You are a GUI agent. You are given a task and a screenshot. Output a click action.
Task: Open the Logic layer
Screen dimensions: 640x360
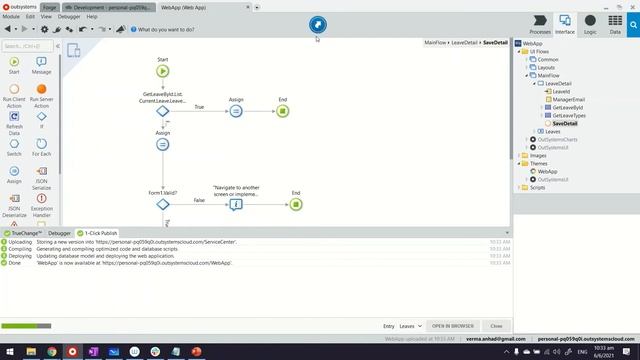[590, 24]
